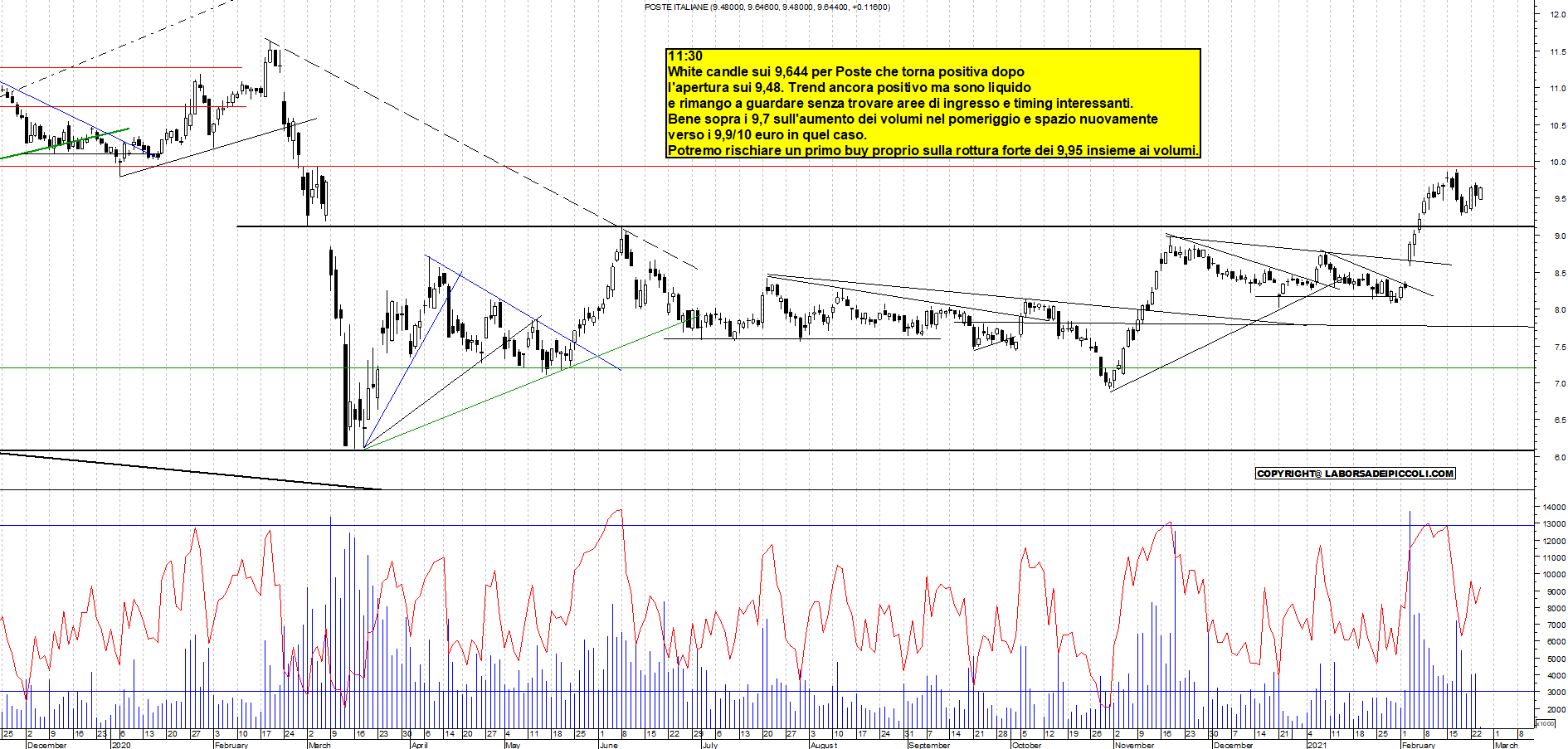
Task: Click the 14000 volume axis label
Action: pyautogui.click(x=1555, y=507)
